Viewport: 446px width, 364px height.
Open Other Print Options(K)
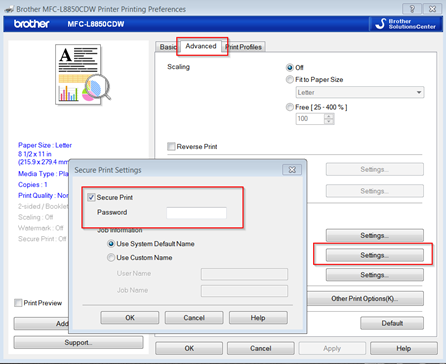pos(365,299)
